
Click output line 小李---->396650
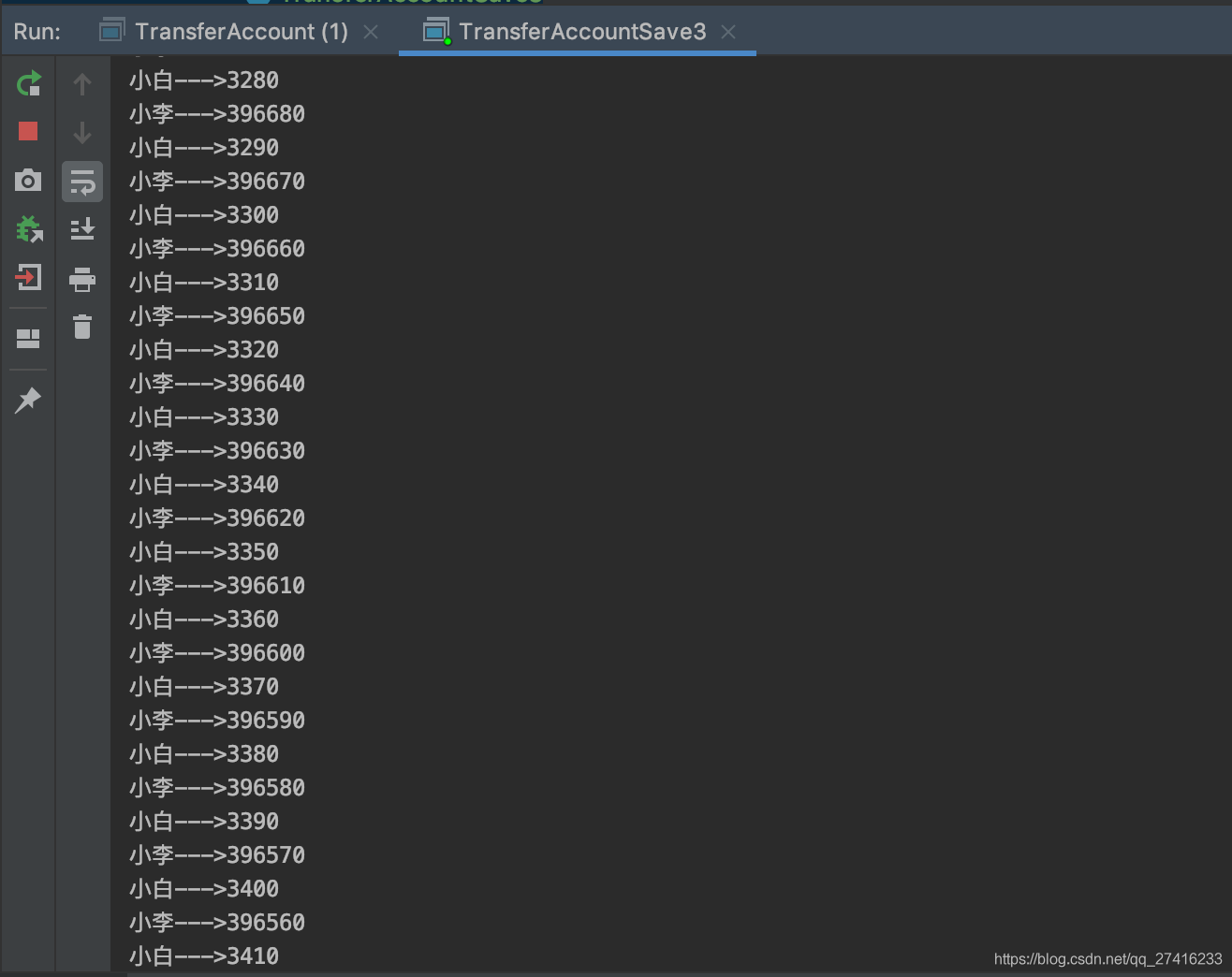point(217,316)
